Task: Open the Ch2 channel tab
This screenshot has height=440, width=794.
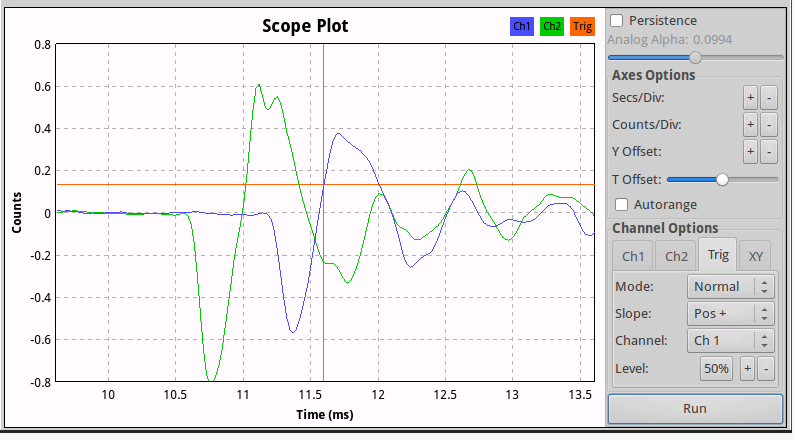Action: point(676,256)
